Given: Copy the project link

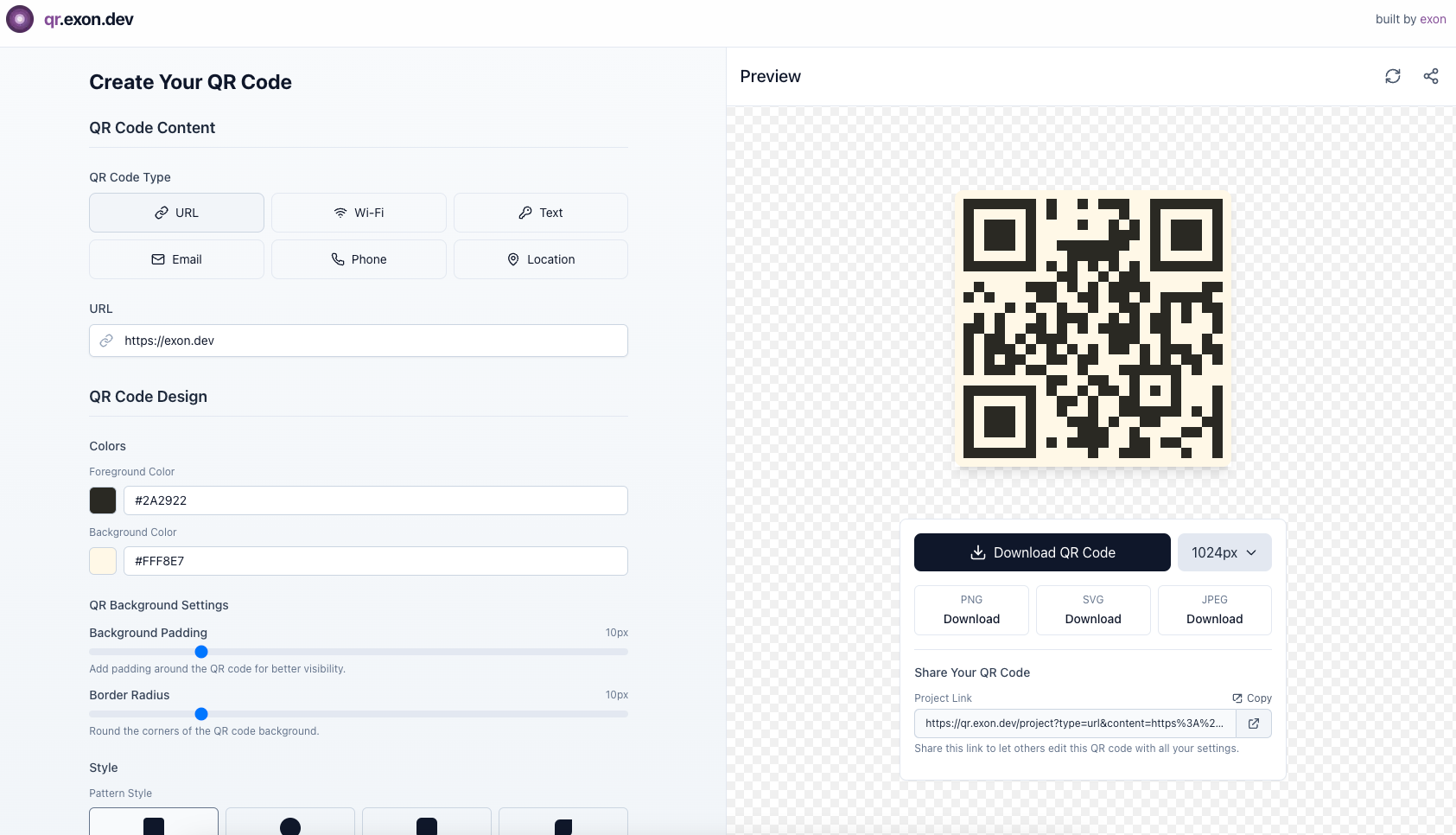Looking at the screenshot, I should point(1252,698).
